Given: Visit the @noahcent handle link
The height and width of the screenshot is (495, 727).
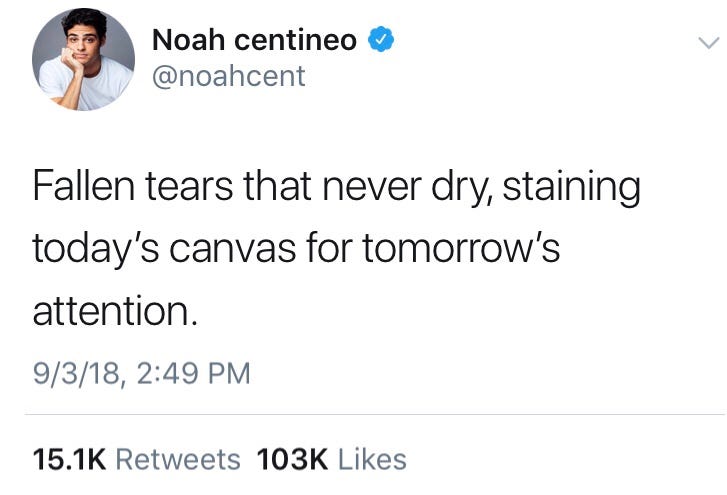Looking at the screenshot, I should coord(228,76).
